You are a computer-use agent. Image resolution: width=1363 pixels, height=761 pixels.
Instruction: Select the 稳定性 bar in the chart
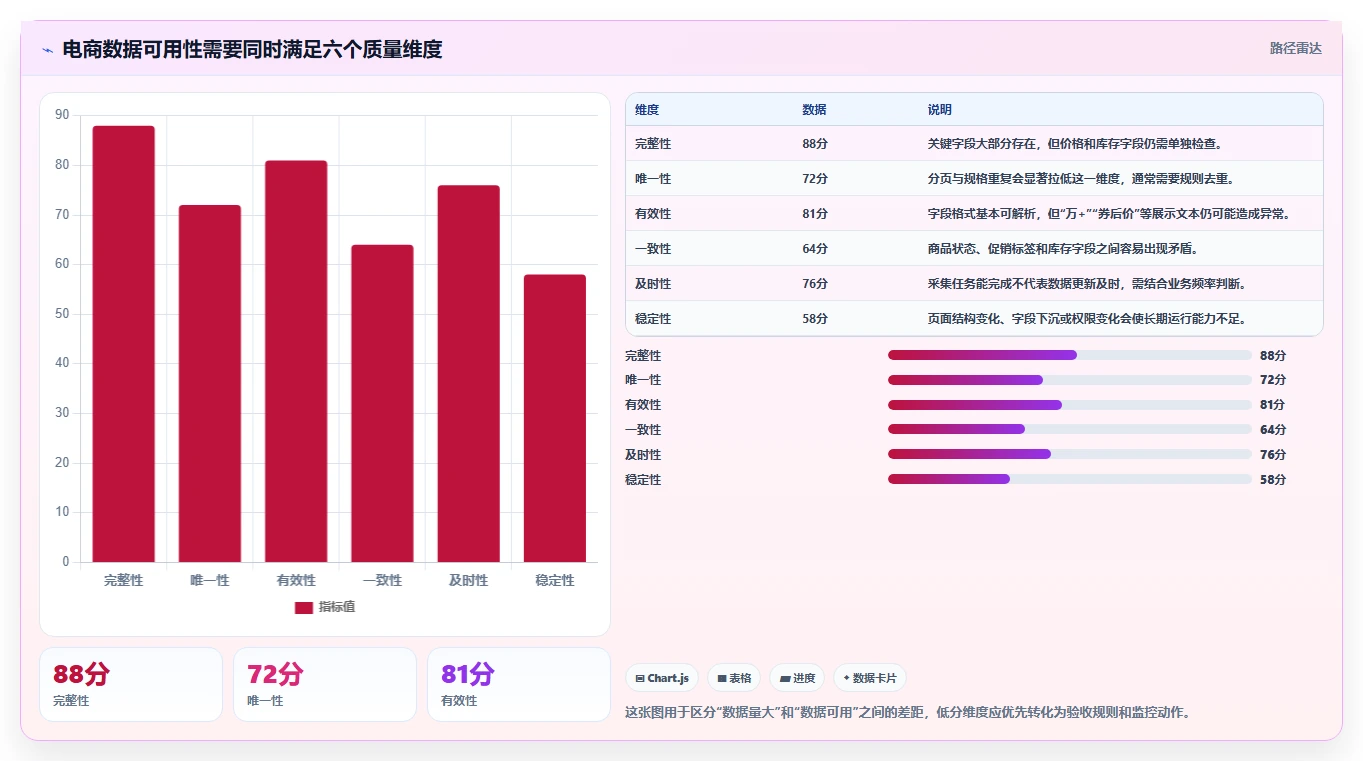555,418
